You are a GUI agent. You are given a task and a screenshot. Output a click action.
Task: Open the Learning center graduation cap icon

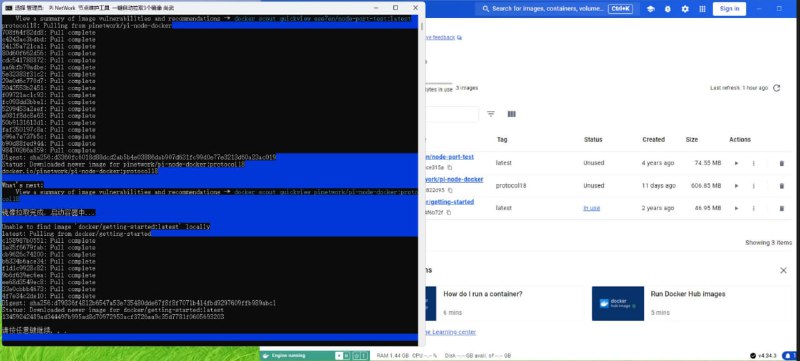point(651,9)
